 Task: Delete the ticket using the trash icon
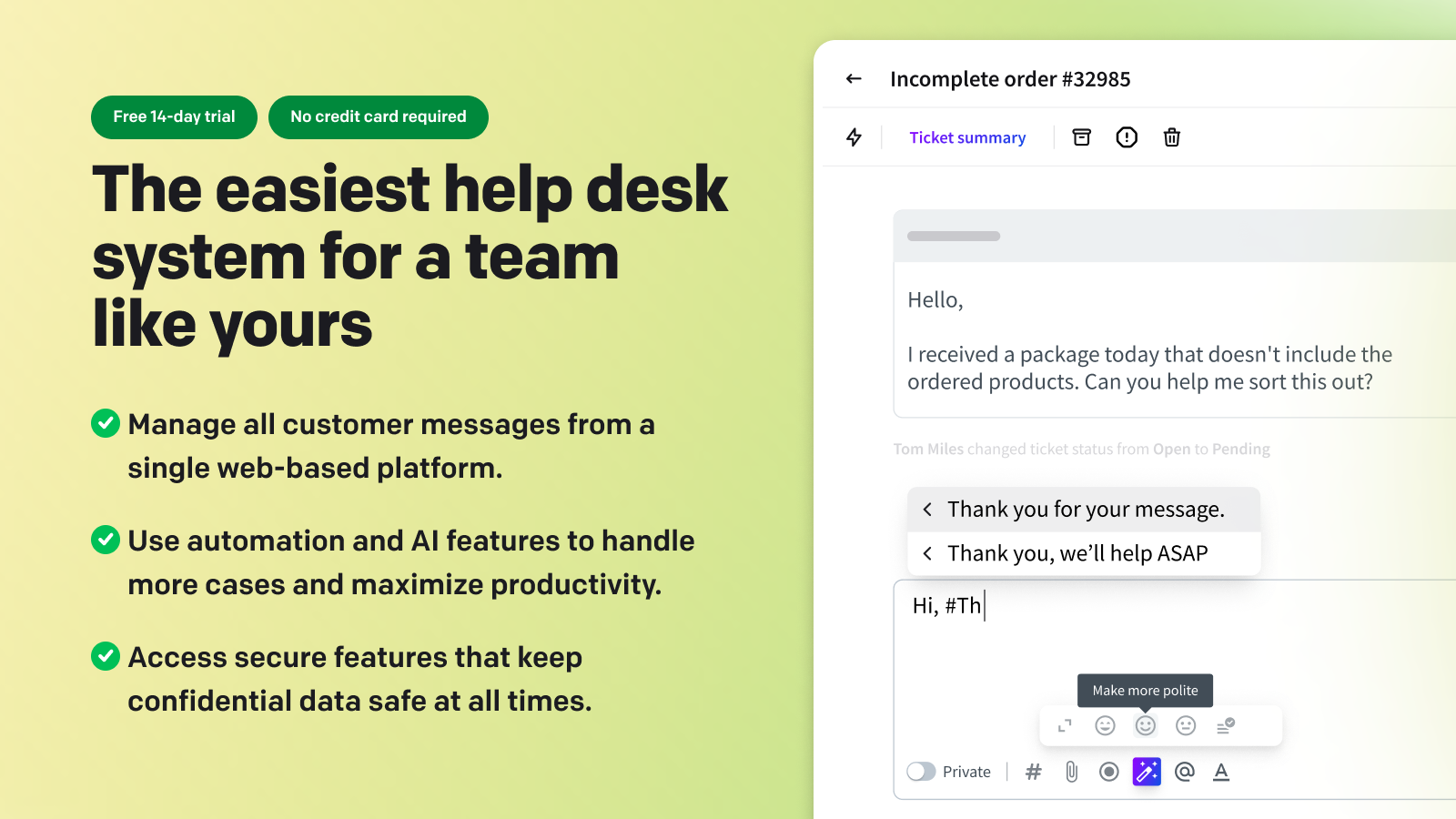click(1172, 137)
